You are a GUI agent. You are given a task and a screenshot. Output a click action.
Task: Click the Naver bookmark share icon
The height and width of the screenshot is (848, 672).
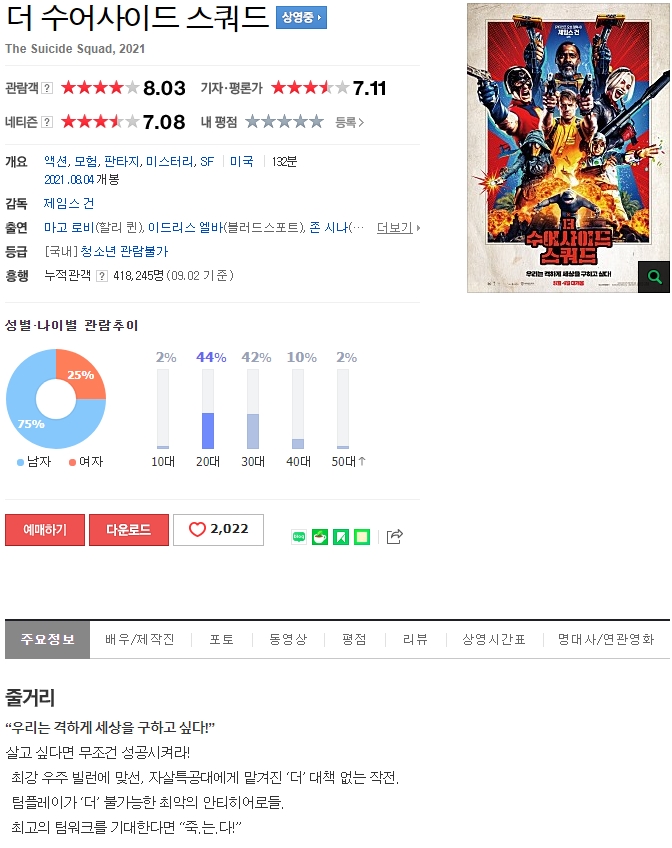(x=341, y=536)
